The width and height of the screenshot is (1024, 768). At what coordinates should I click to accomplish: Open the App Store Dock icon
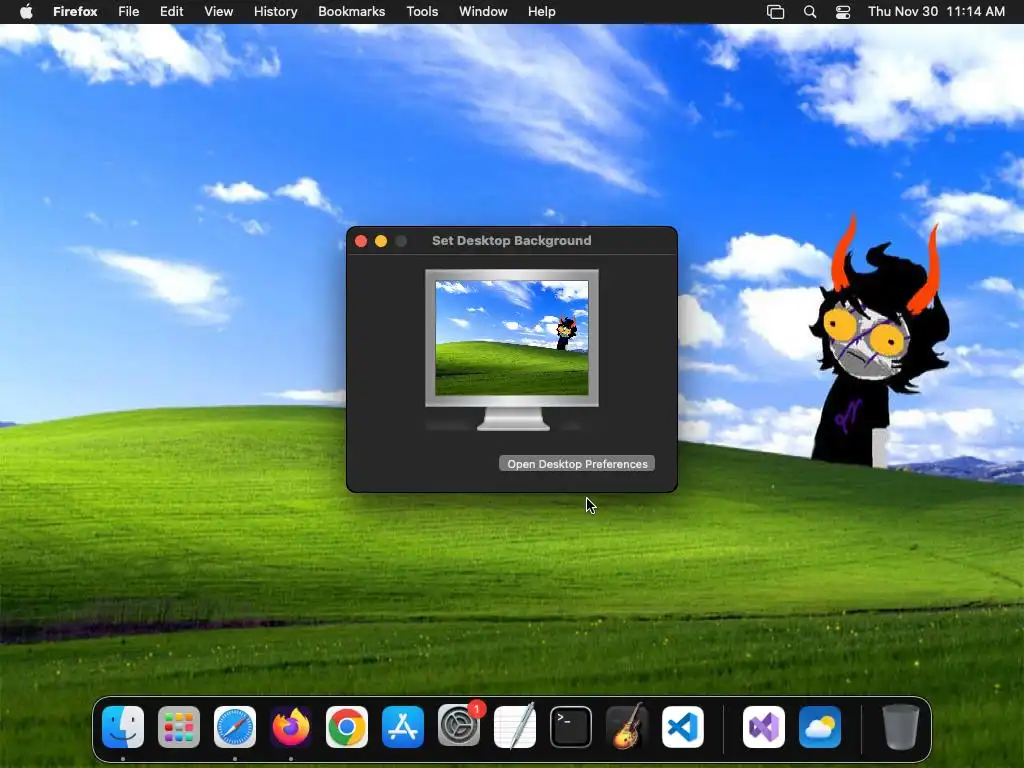403,727
